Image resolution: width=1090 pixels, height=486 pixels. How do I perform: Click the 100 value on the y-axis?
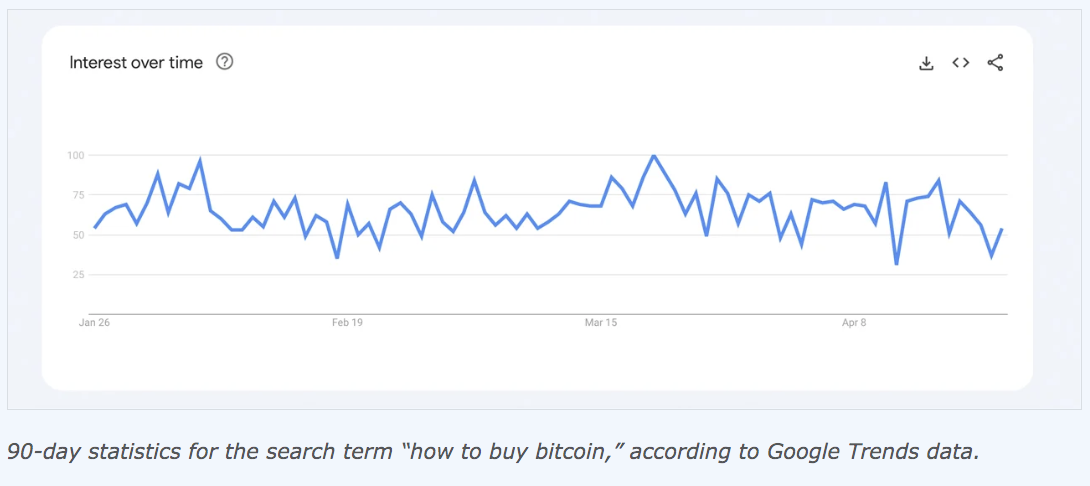(x=76, y=155)
